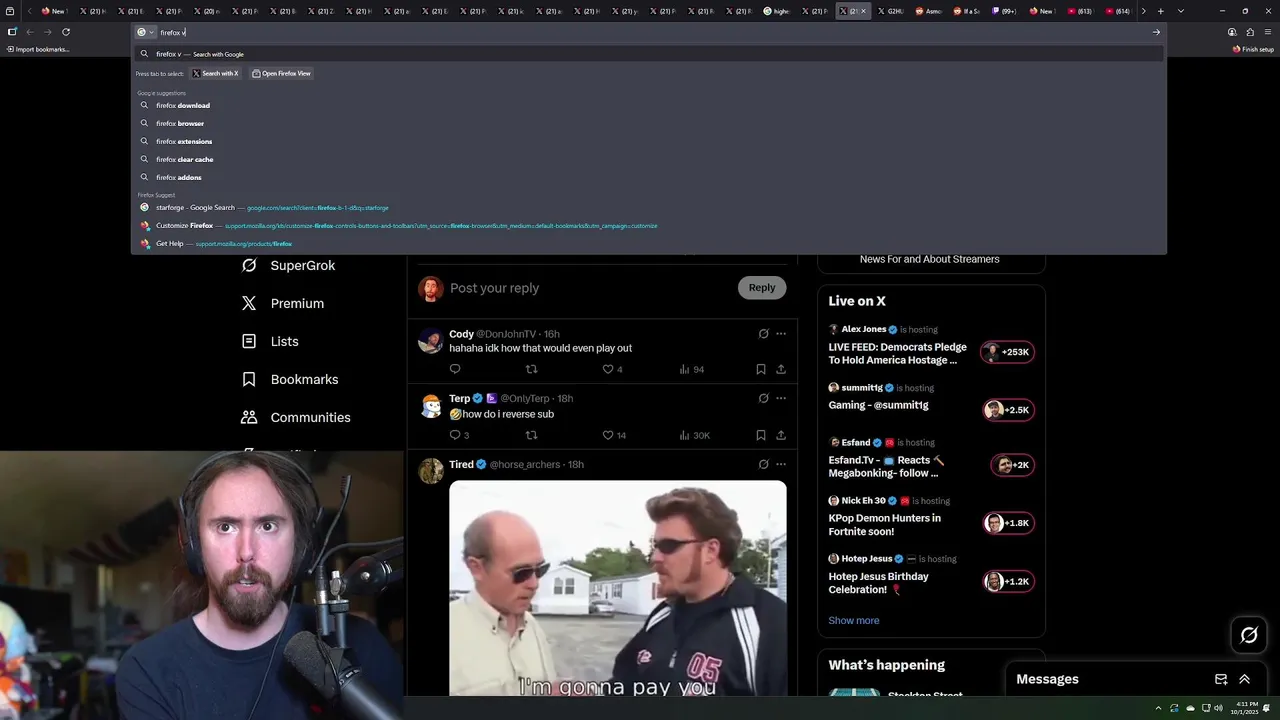
Task: Open a new browser tab
Action: click(1160, 11)
